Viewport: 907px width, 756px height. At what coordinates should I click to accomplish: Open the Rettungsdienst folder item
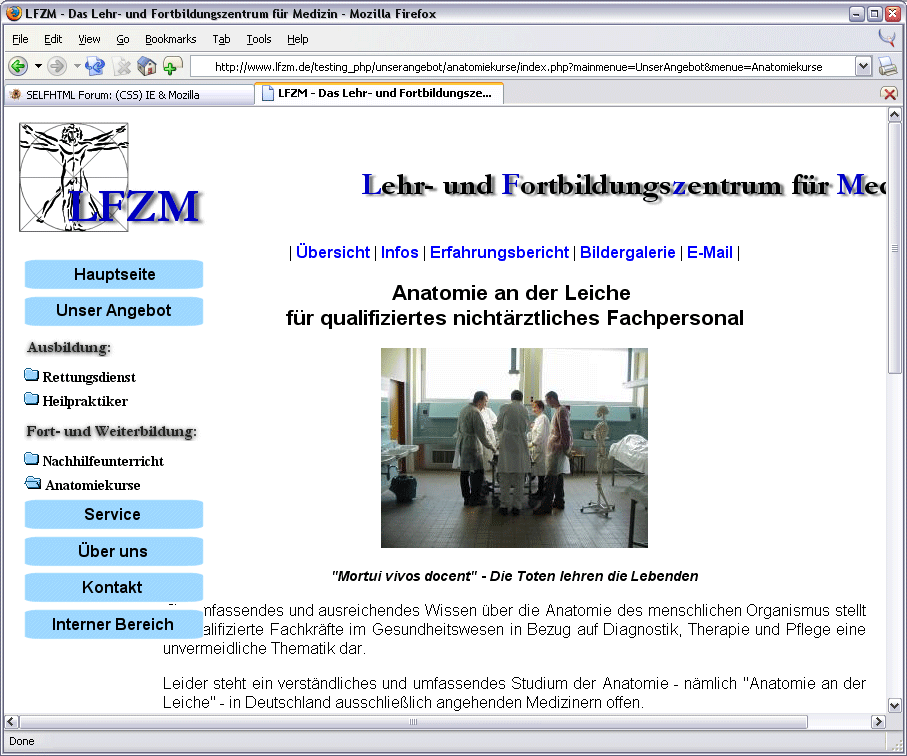tap(89, 377)
